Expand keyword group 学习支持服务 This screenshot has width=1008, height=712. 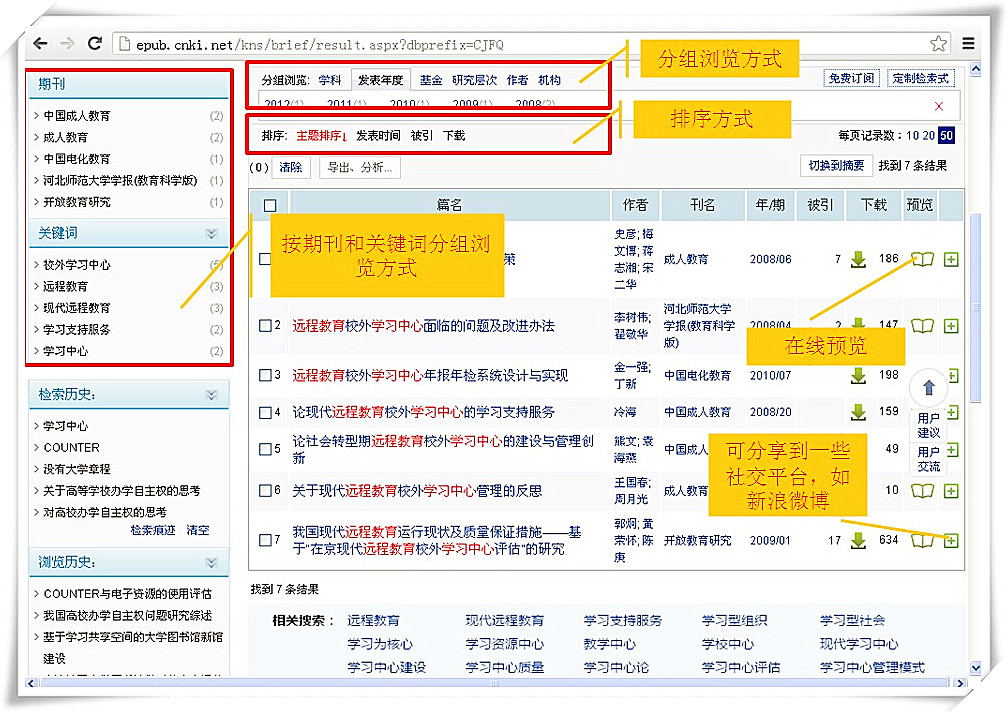pyautogui.click(x=76, y=330)
